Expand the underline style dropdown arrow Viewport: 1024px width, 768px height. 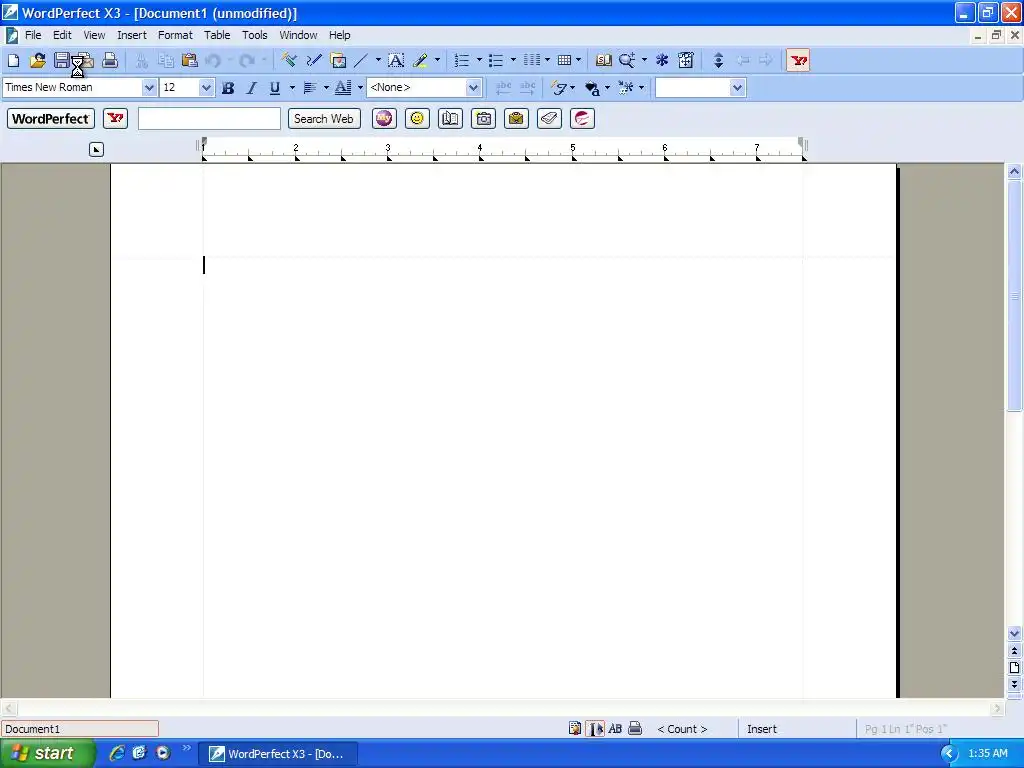point(292,88)
